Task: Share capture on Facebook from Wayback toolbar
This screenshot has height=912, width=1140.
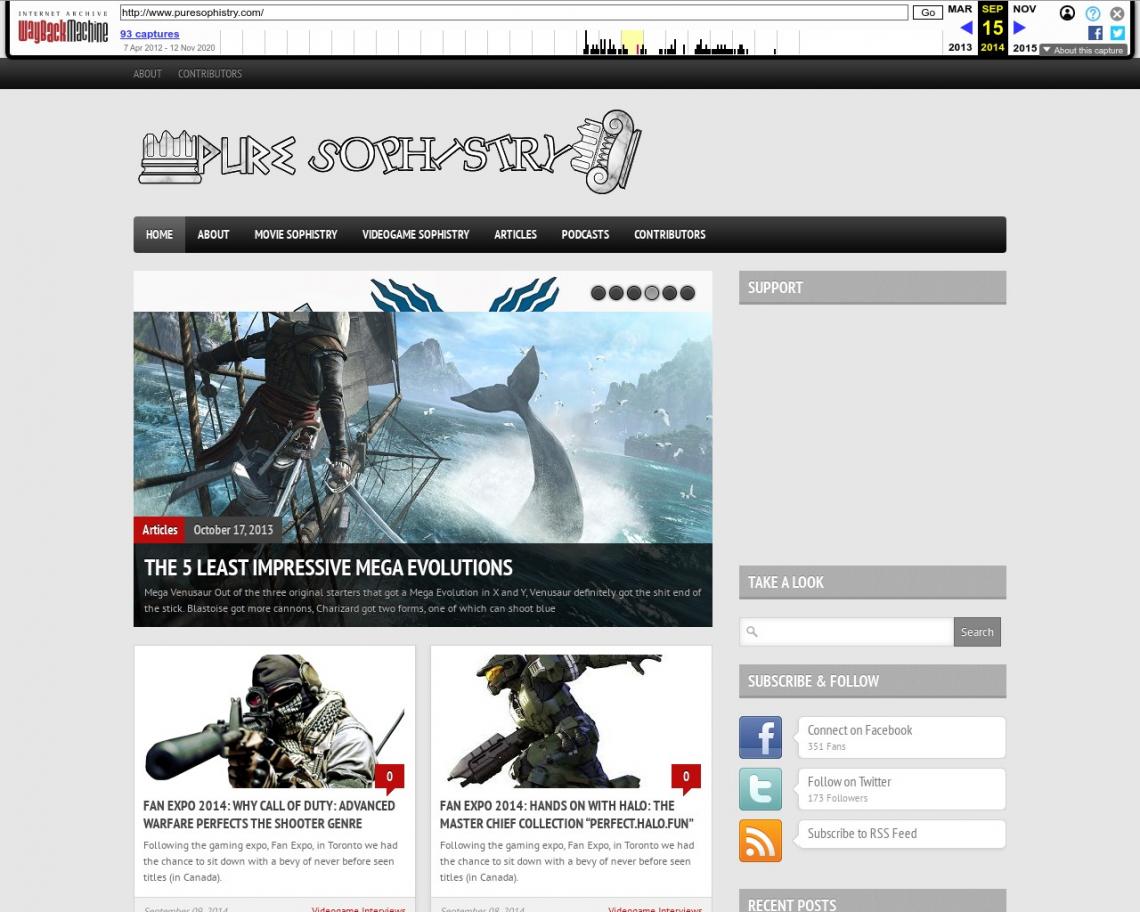Action: point(1095,33)
